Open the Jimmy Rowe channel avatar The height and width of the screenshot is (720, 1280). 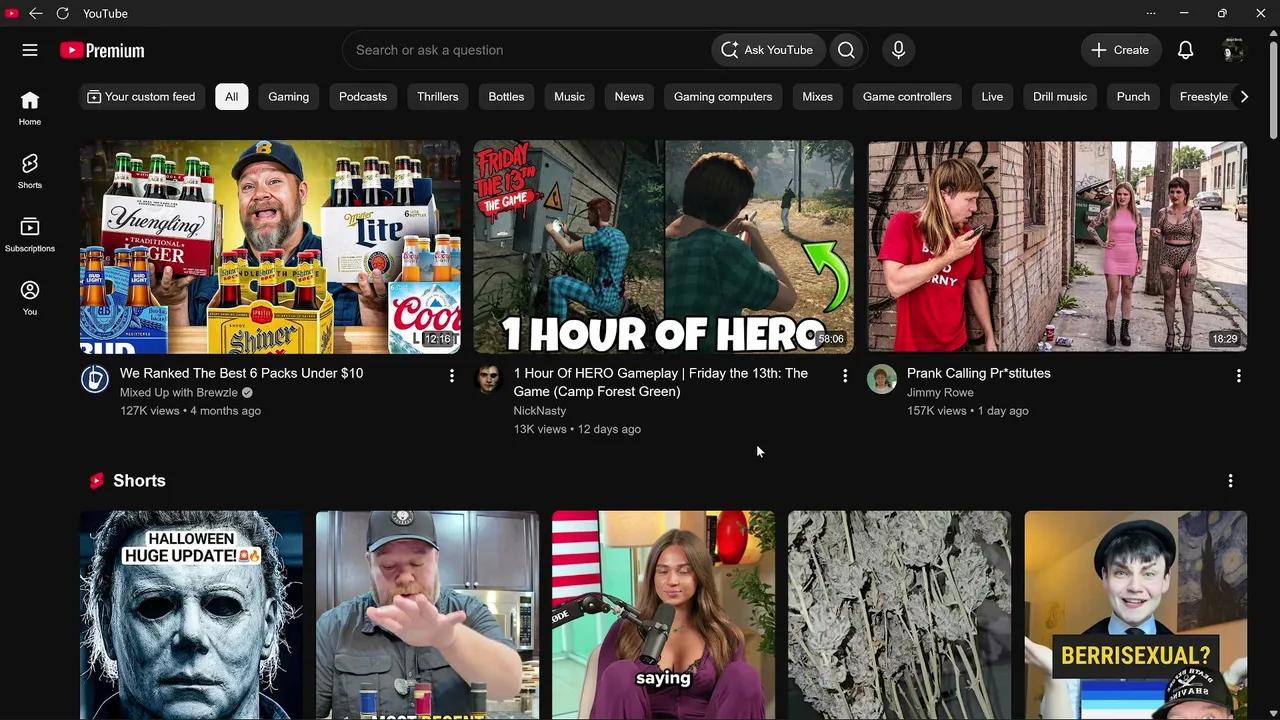pos(882,378)
